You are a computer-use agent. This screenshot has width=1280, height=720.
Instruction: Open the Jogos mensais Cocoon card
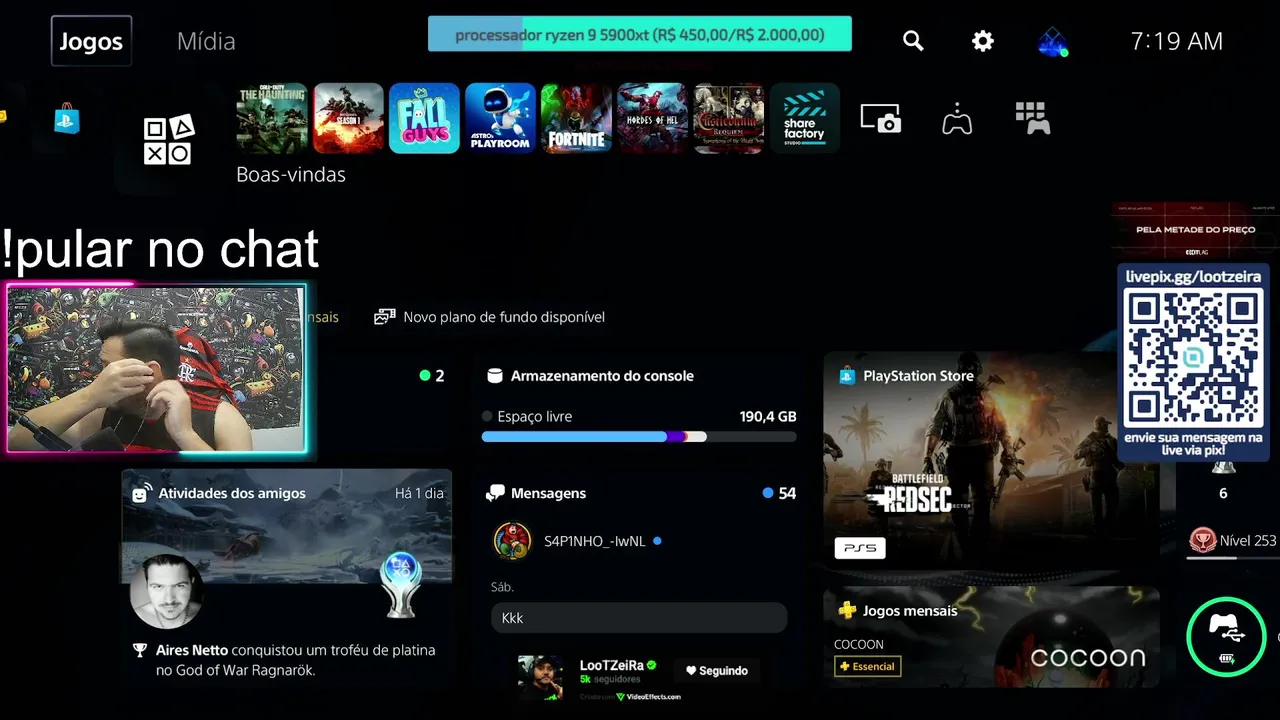tap(991, 636)
